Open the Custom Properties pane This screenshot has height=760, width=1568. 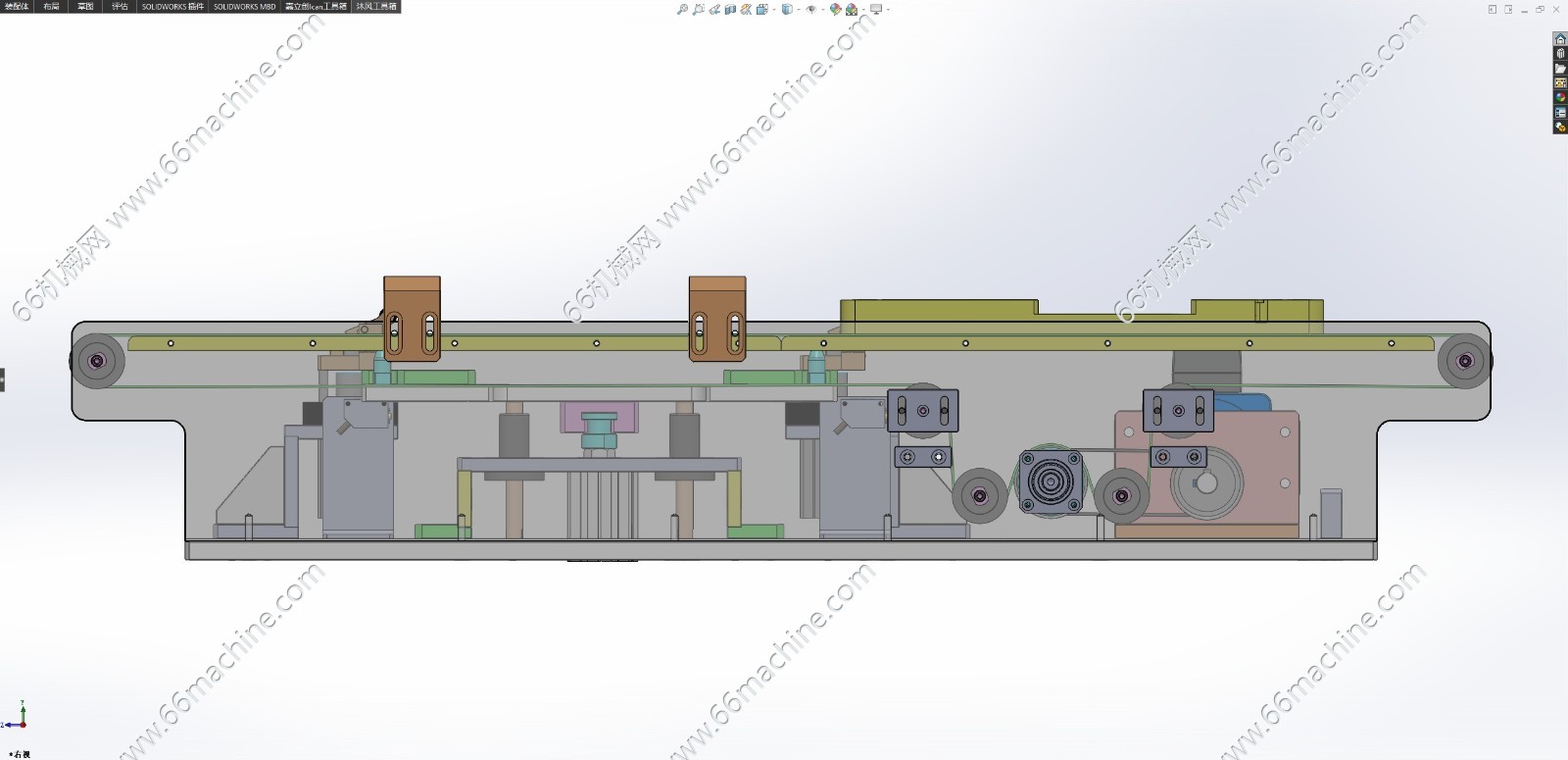coord(1560,113)
